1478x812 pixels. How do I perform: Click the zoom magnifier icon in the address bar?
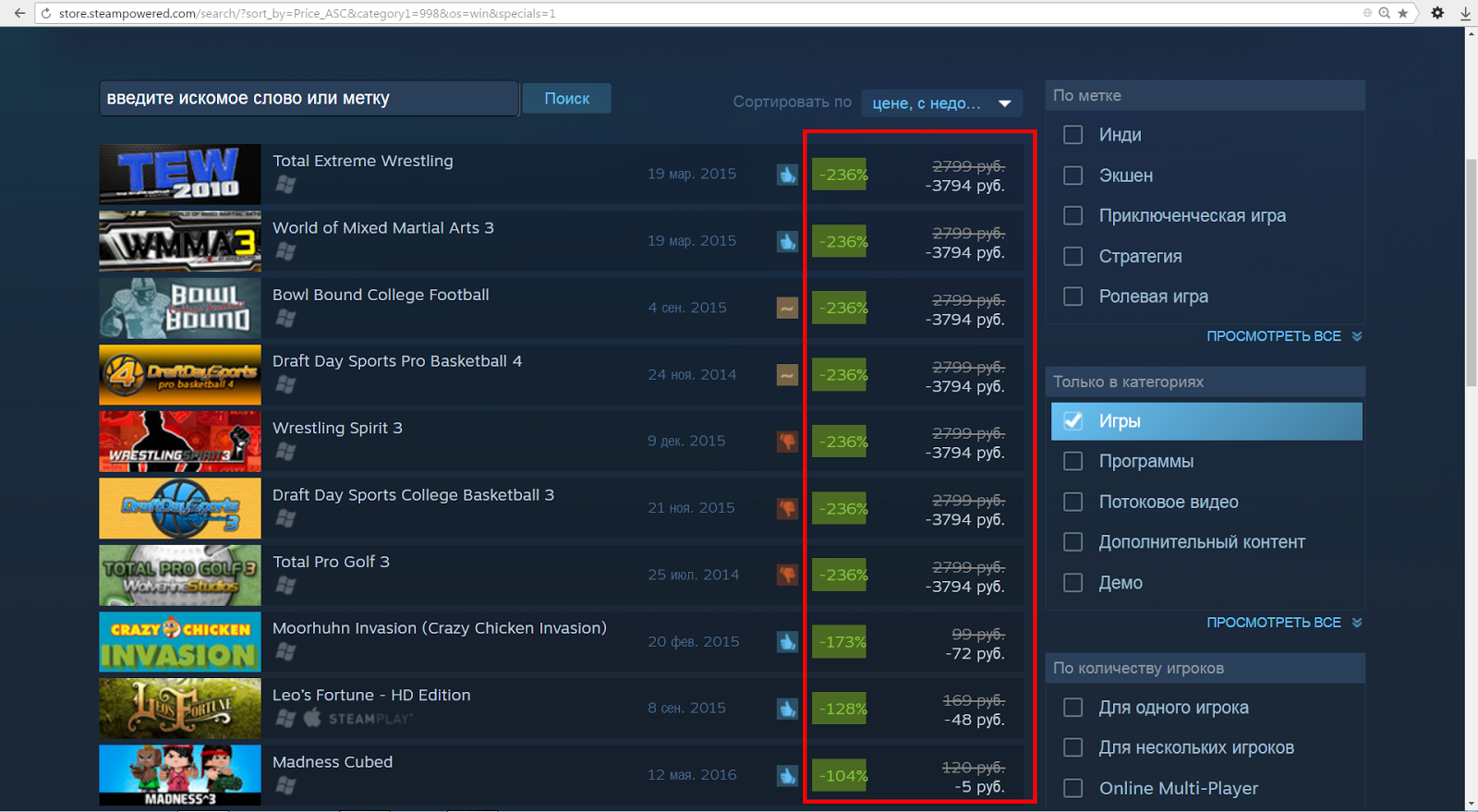click(x=1385, y=13)
